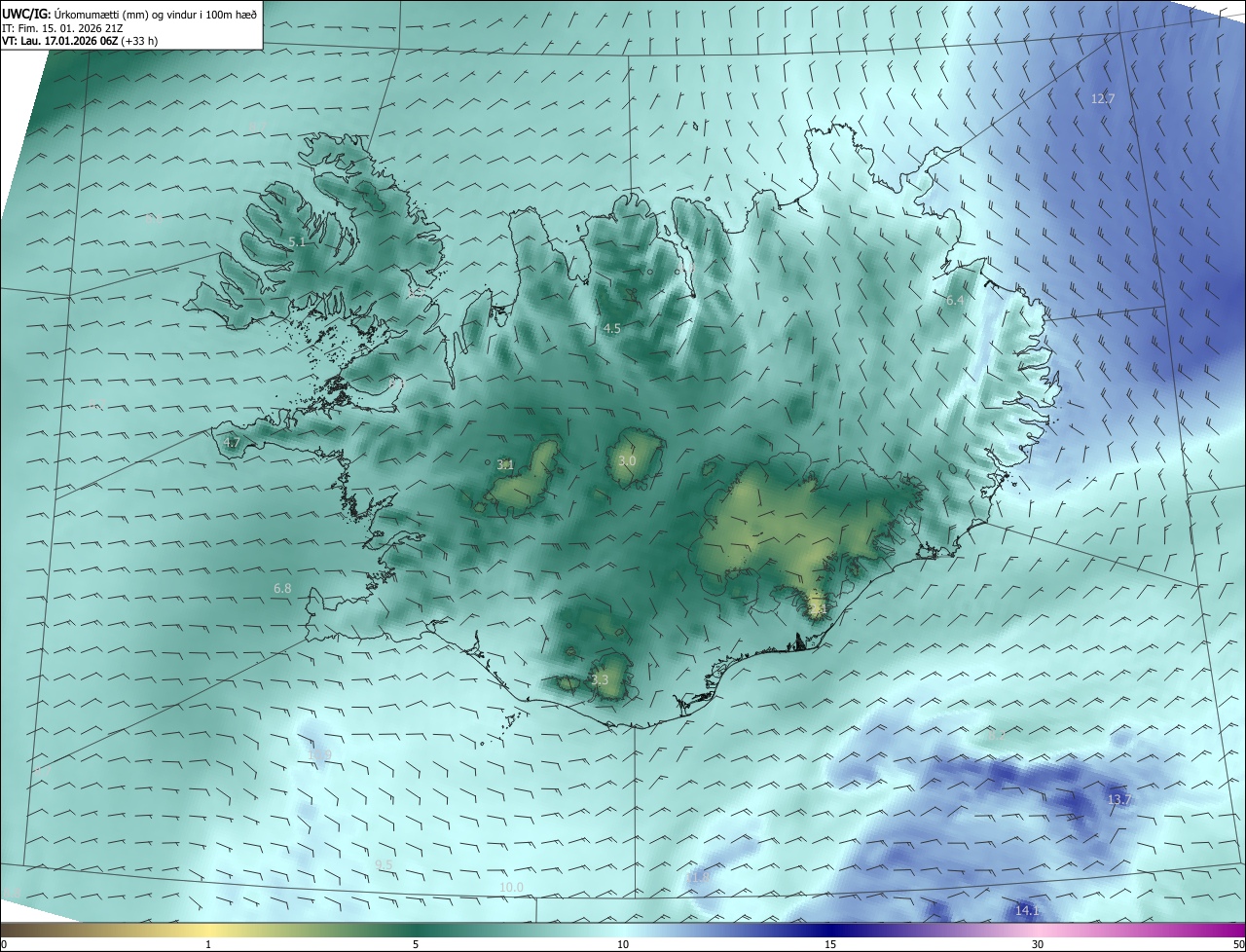Click the 9.5 value on the map
The height and width of the screenshot is (952, 1246).
pos(384,864)
